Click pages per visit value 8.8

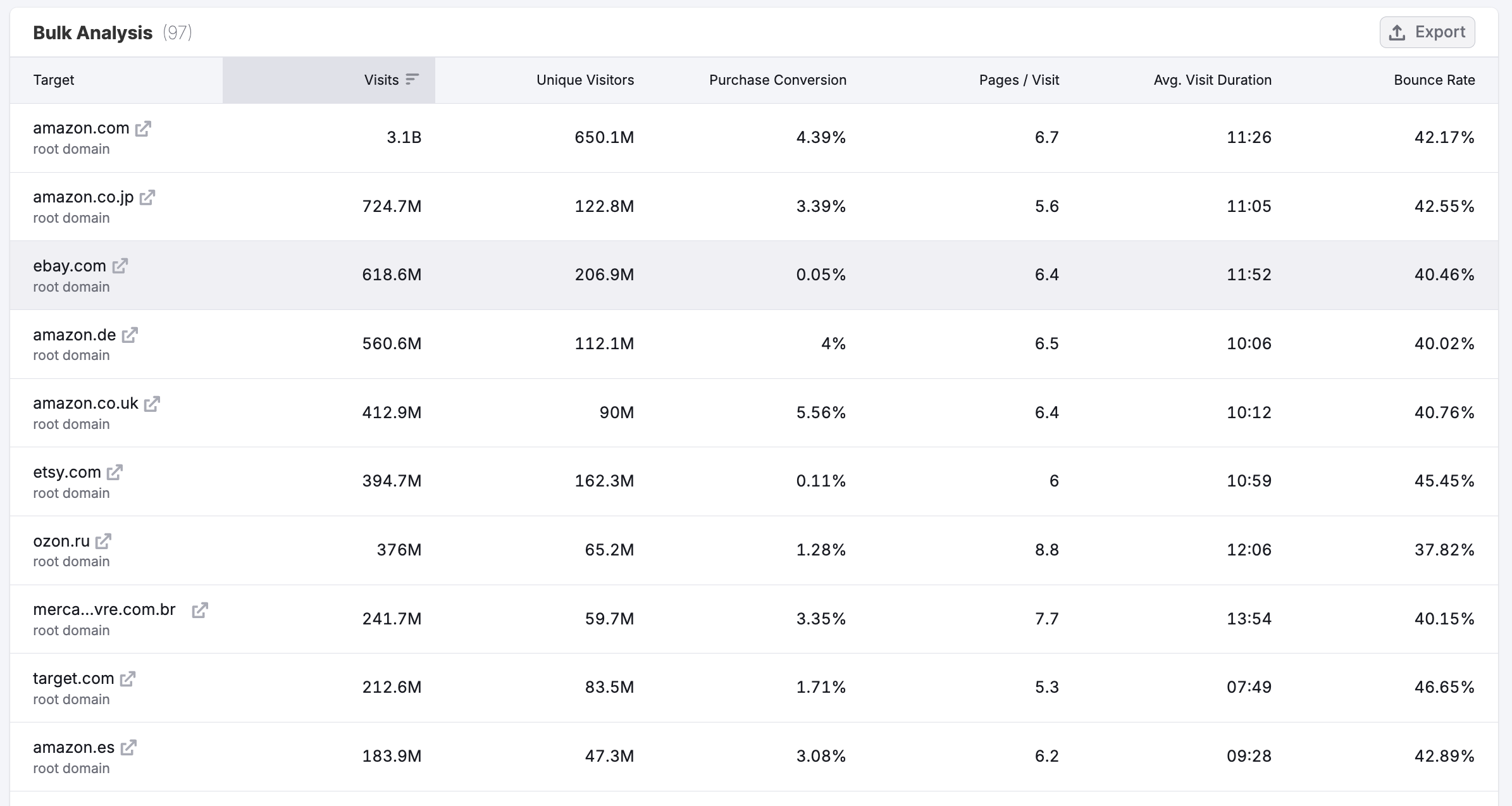(x=1047, y=550)
